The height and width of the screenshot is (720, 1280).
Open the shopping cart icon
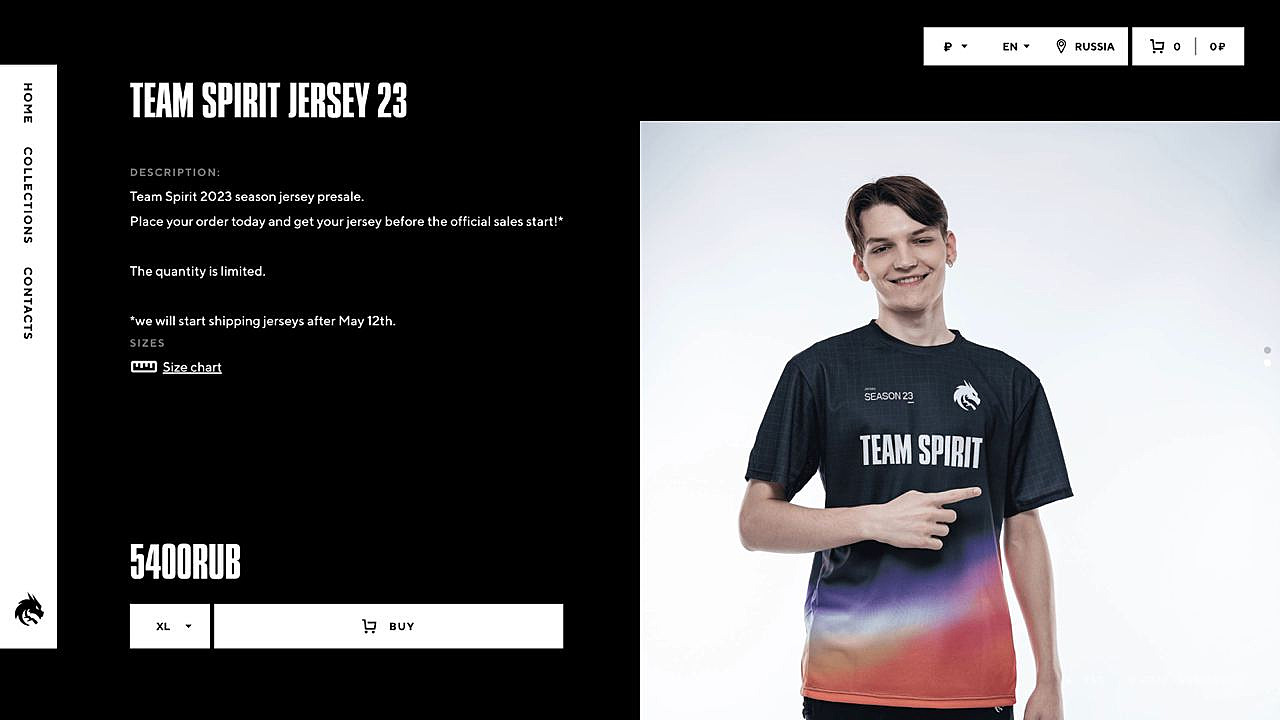pyautogui.click(x=1157, y=46)
